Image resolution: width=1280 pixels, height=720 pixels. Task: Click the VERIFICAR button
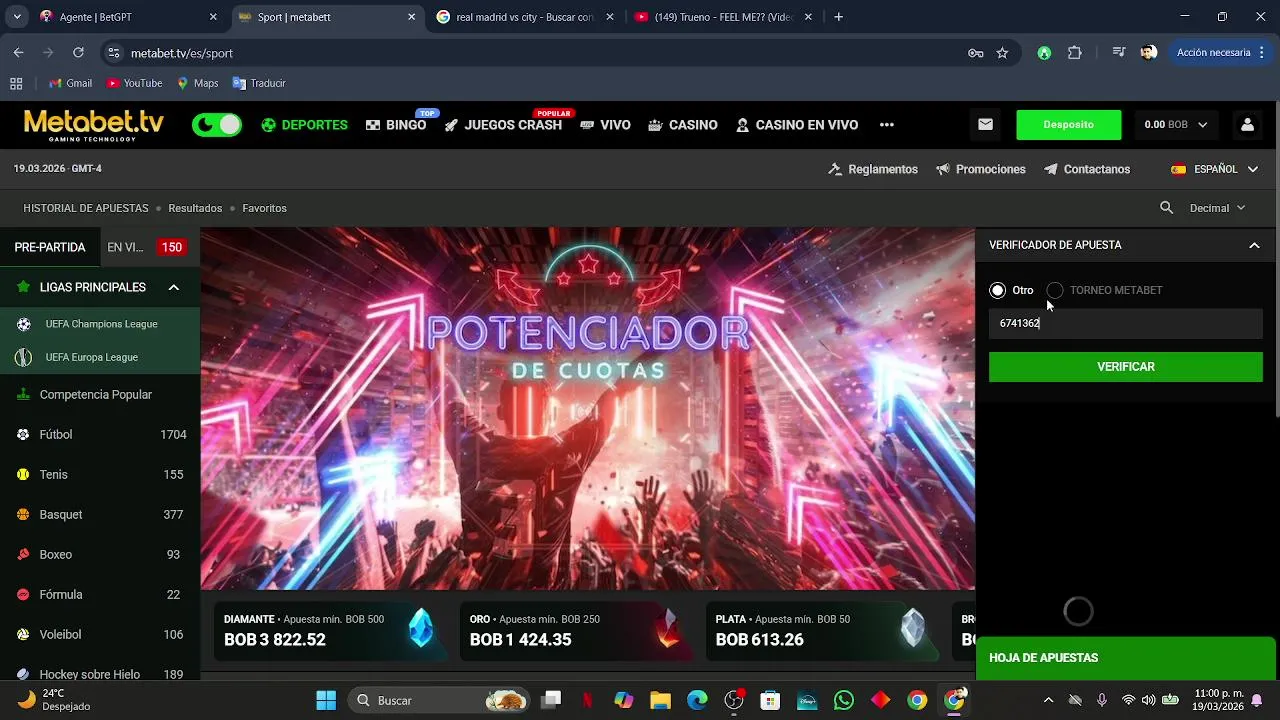[x=1126, y=367]
